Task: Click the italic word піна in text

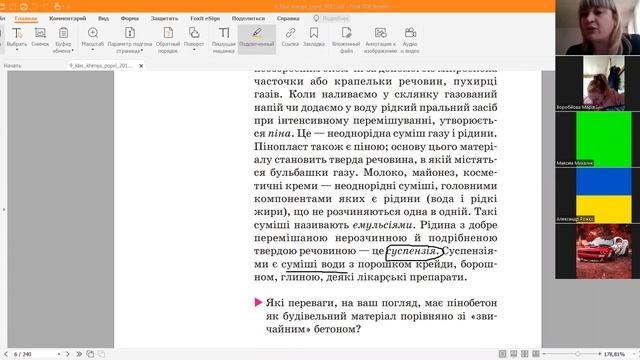Action: tap(279, 133)
